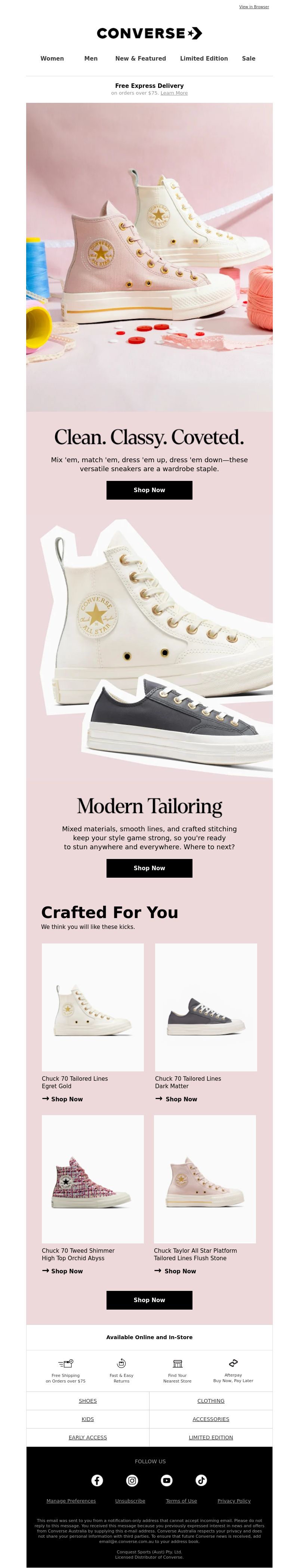Open the Chuck 70 Tweed Shimmer product image
The width and height of the screenshot is (299, 1568).
tap(93, 1179)
